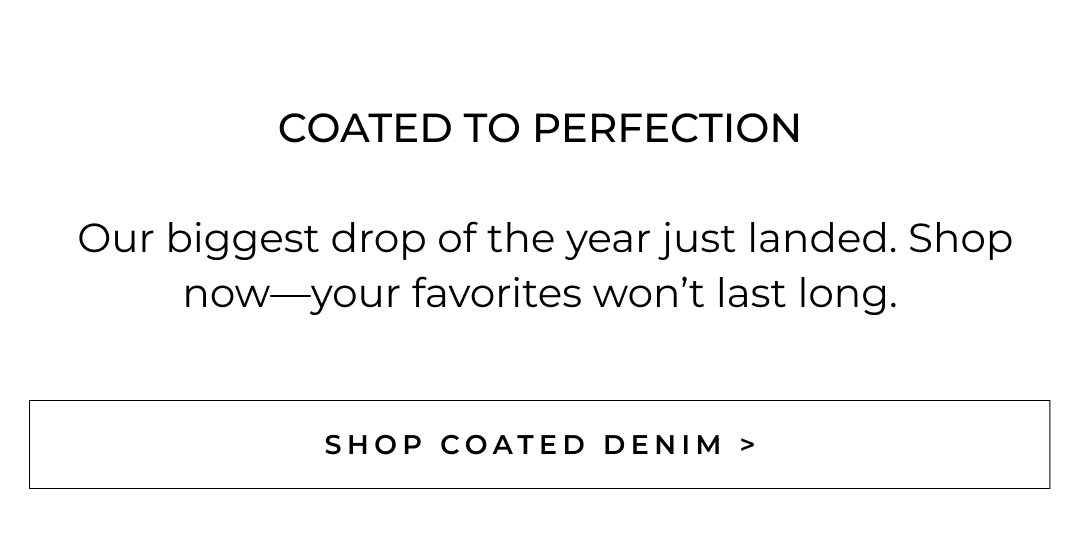Click the word now starting the second paragraph line
This screenshot has height=533, width=1080.
pyautogui.click(x=226, y=295)
